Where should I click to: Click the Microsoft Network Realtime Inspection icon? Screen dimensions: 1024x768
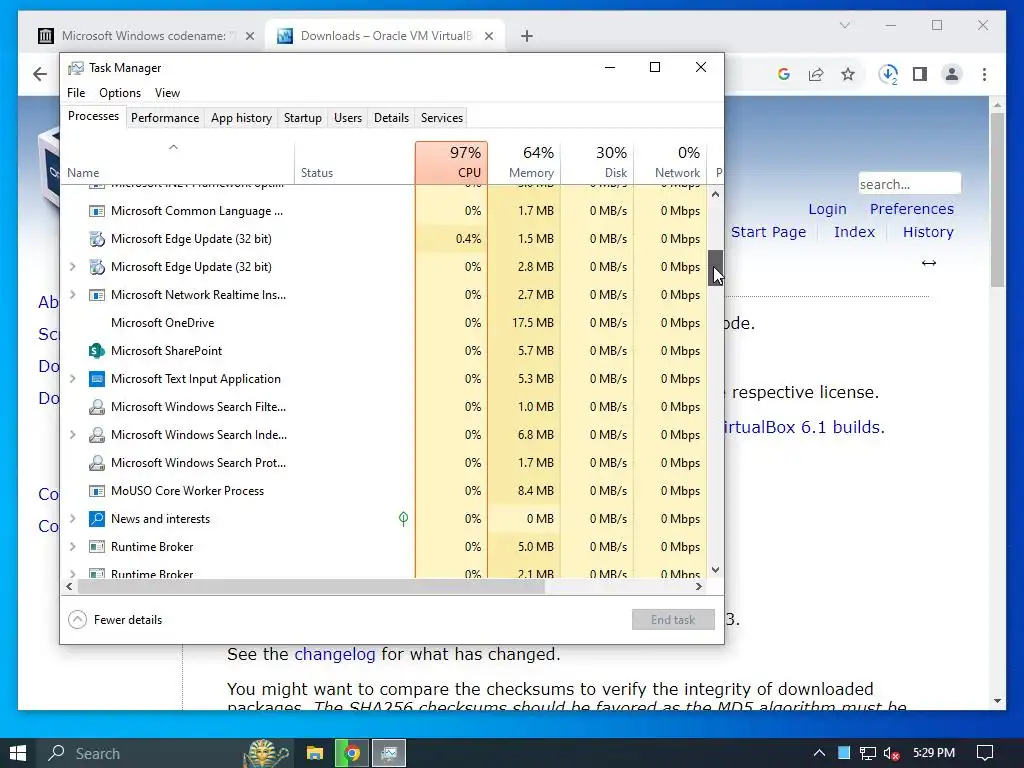pyautogui.click(x=97, y=295)
